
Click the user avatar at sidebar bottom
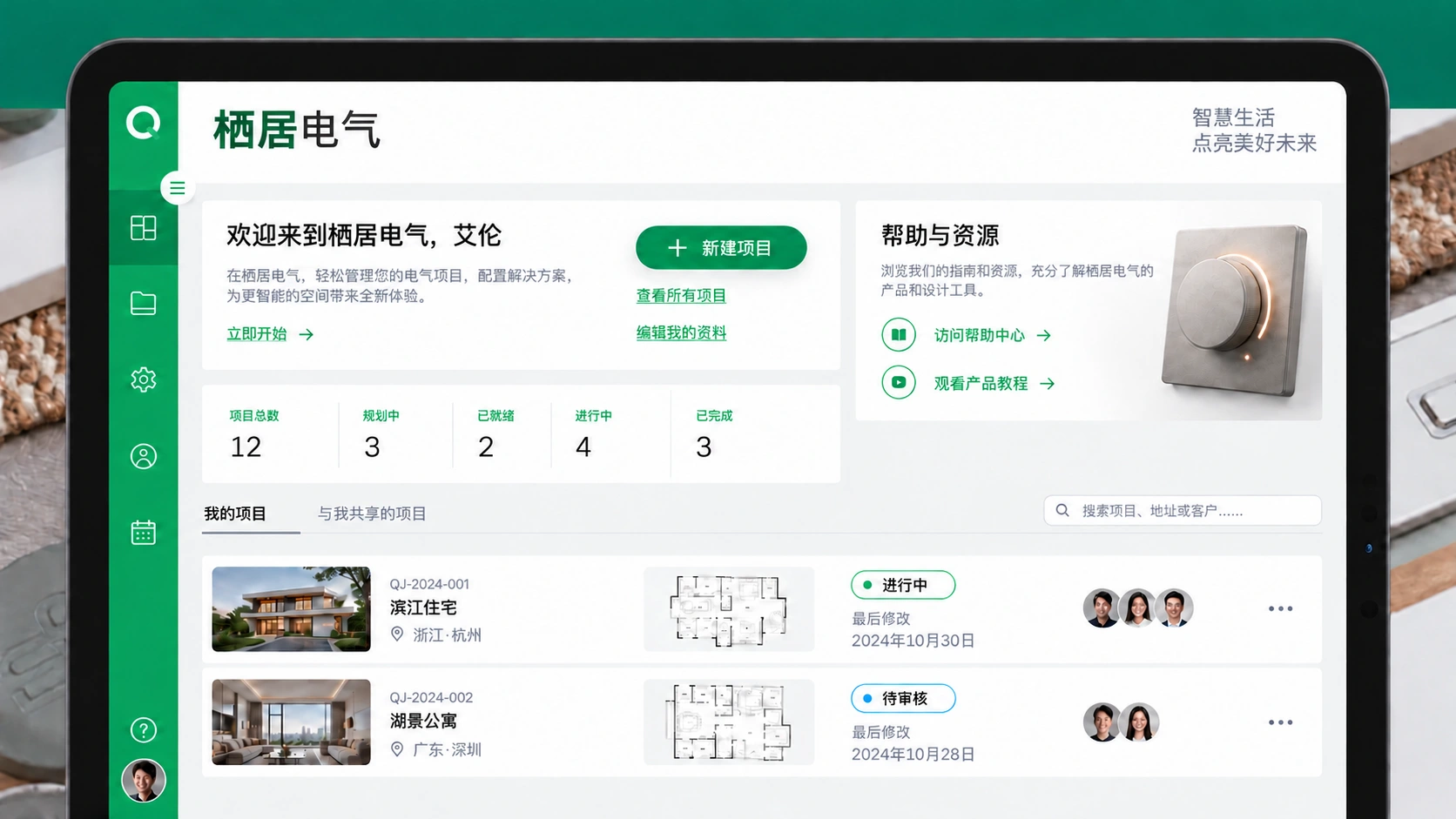(x=143, y=780)
